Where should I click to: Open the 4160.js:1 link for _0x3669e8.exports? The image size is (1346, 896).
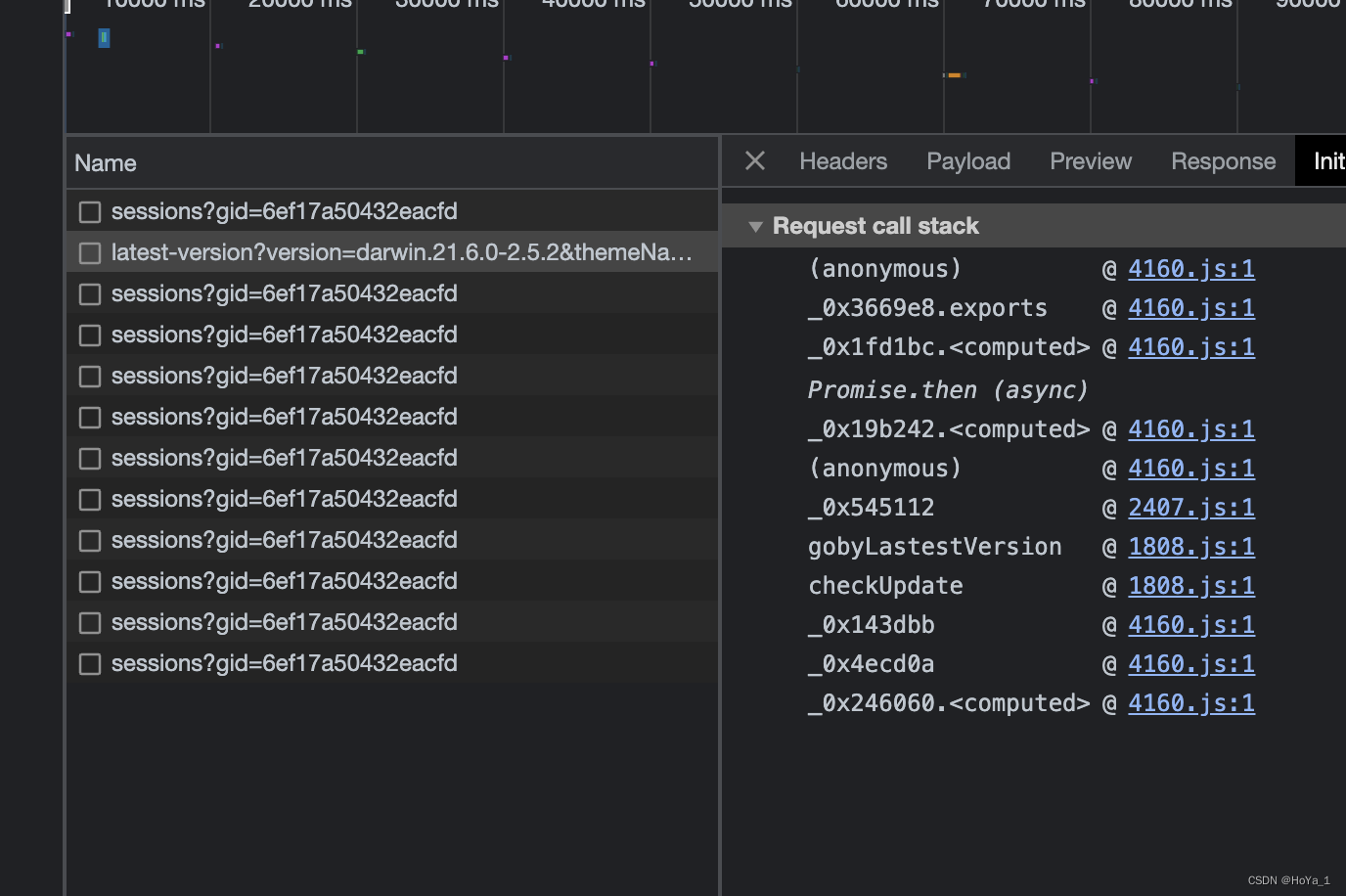point(1191,308)
